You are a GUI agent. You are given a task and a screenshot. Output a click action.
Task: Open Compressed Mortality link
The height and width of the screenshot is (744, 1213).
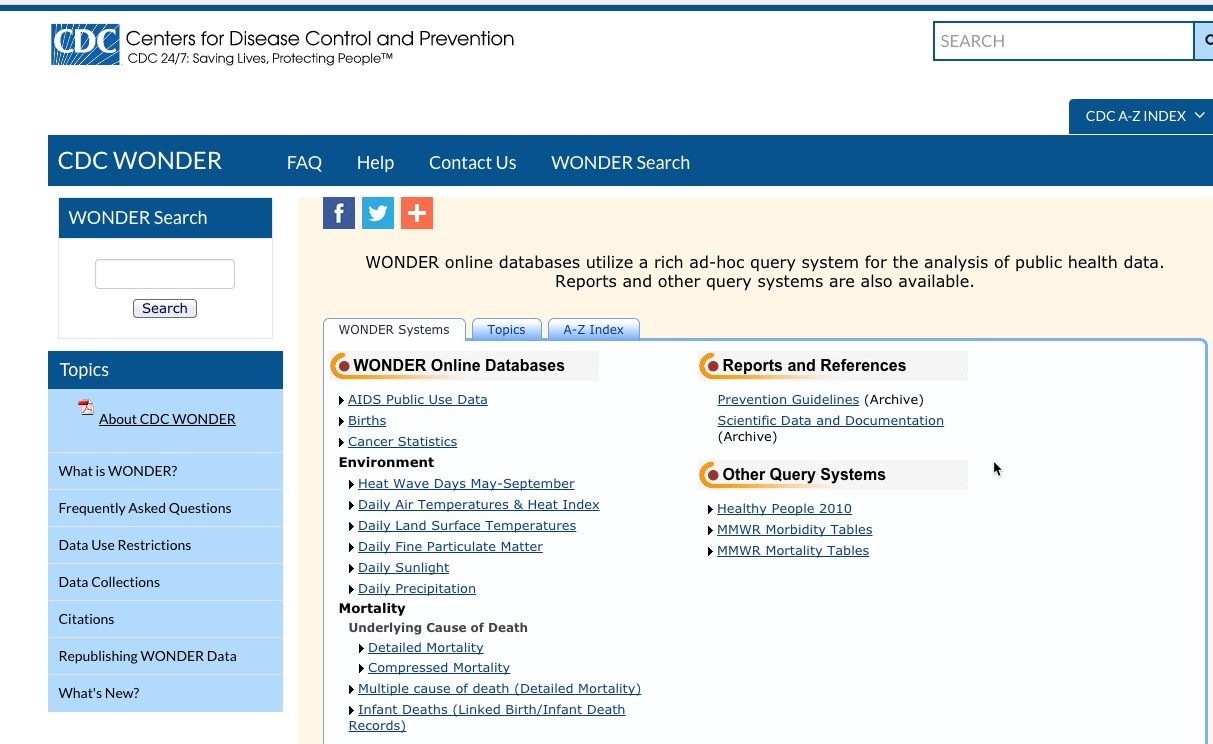pos(439,668)
